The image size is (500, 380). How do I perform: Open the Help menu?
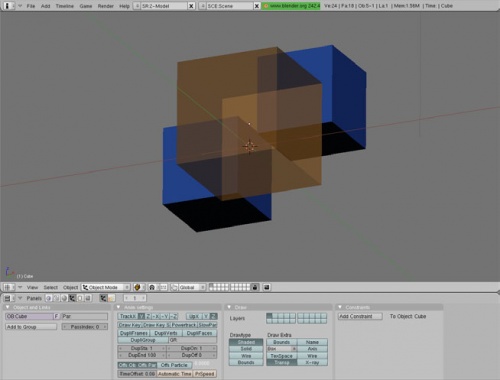124,6
